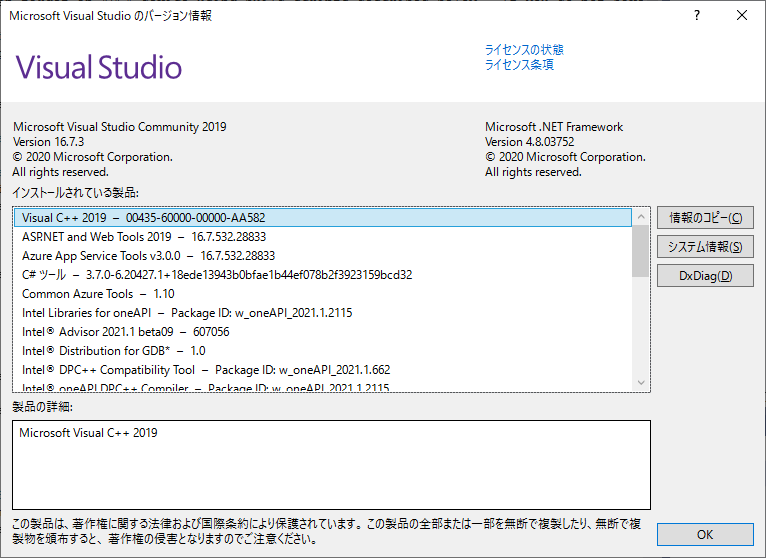Click the product list scroll down arrow
This screenshot has width=766, height=558.
tap(641, 383)
